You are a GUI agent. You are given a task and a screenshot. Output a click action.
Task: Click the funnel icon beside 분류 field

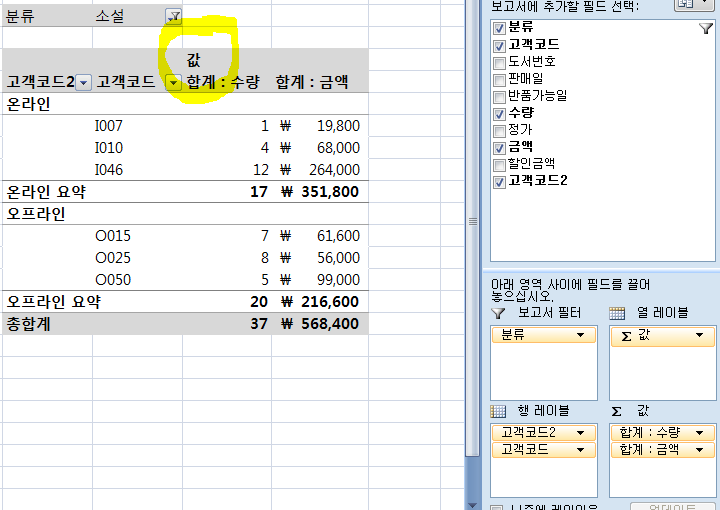pos(706,29)
